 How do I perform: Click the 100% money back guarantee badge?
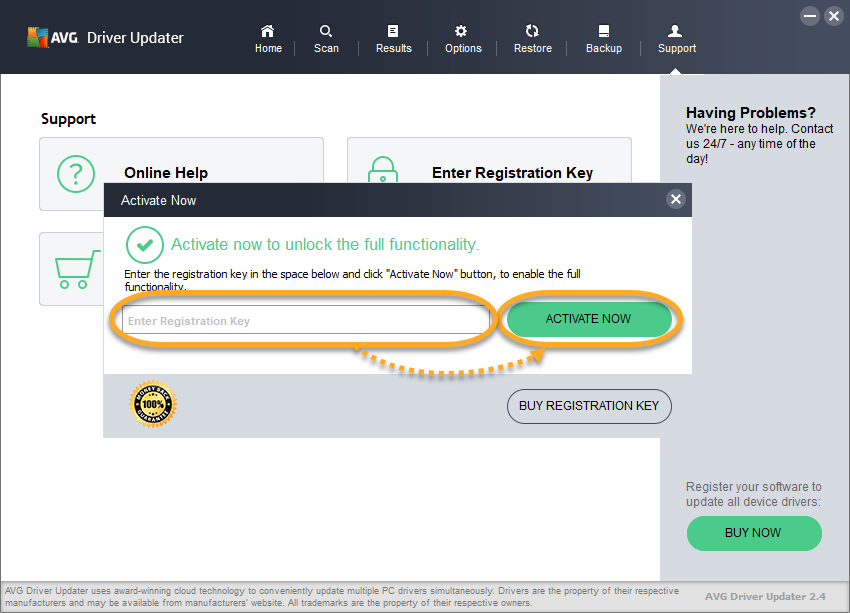click(x=153, y=404)
